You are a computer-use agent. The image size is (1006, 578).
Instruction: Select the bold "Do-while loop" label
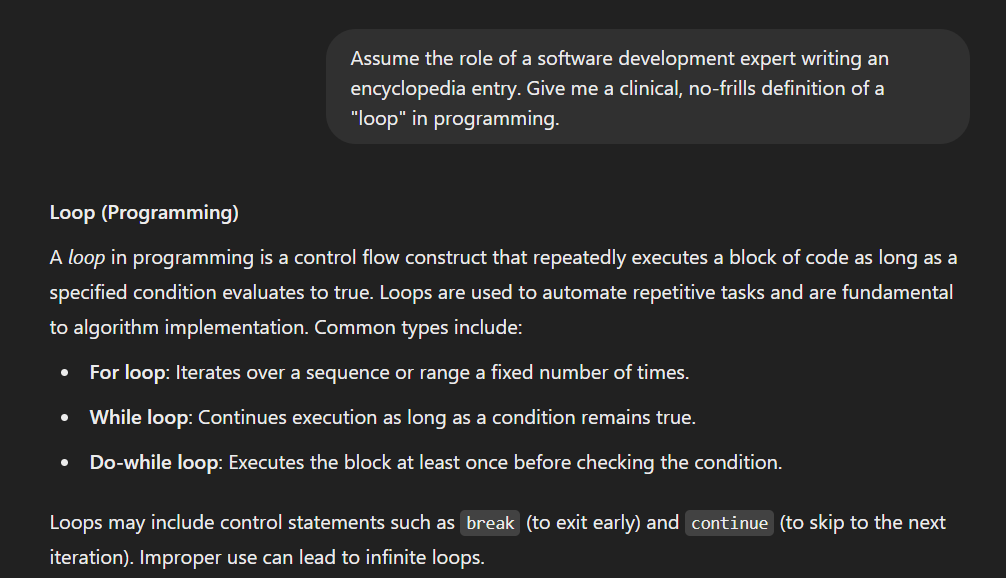tap(152, 463)
